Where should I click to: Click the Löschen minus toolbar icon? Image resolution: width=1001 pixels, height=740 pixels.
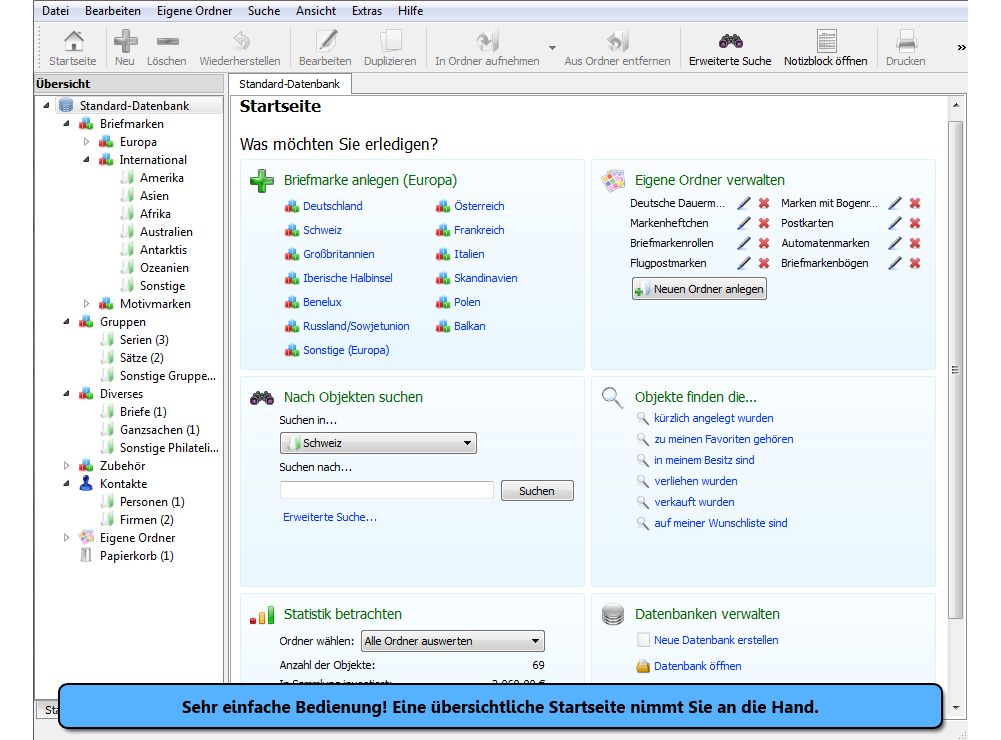coord(167,42)
